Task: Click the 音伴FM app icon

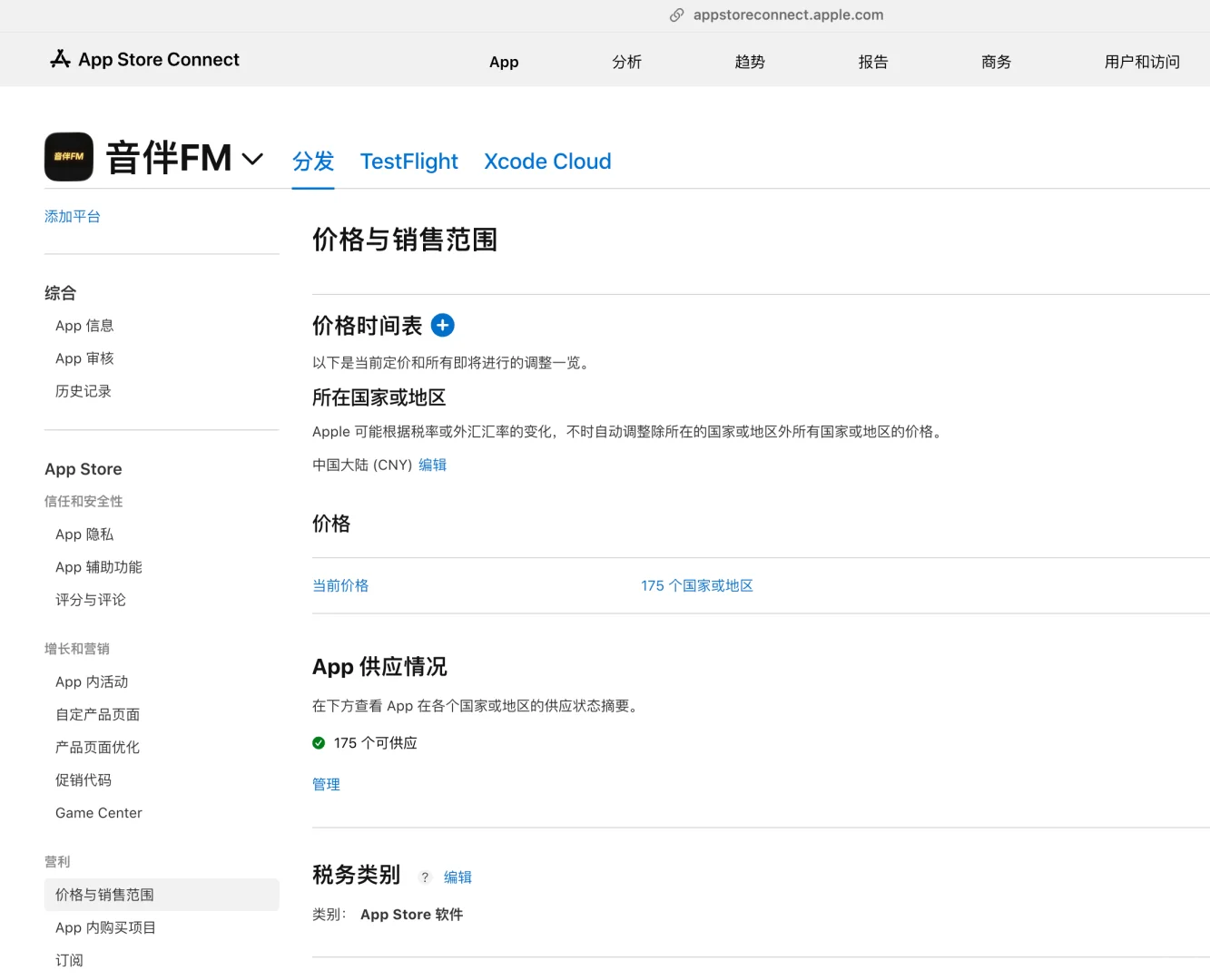Action: 69,156
